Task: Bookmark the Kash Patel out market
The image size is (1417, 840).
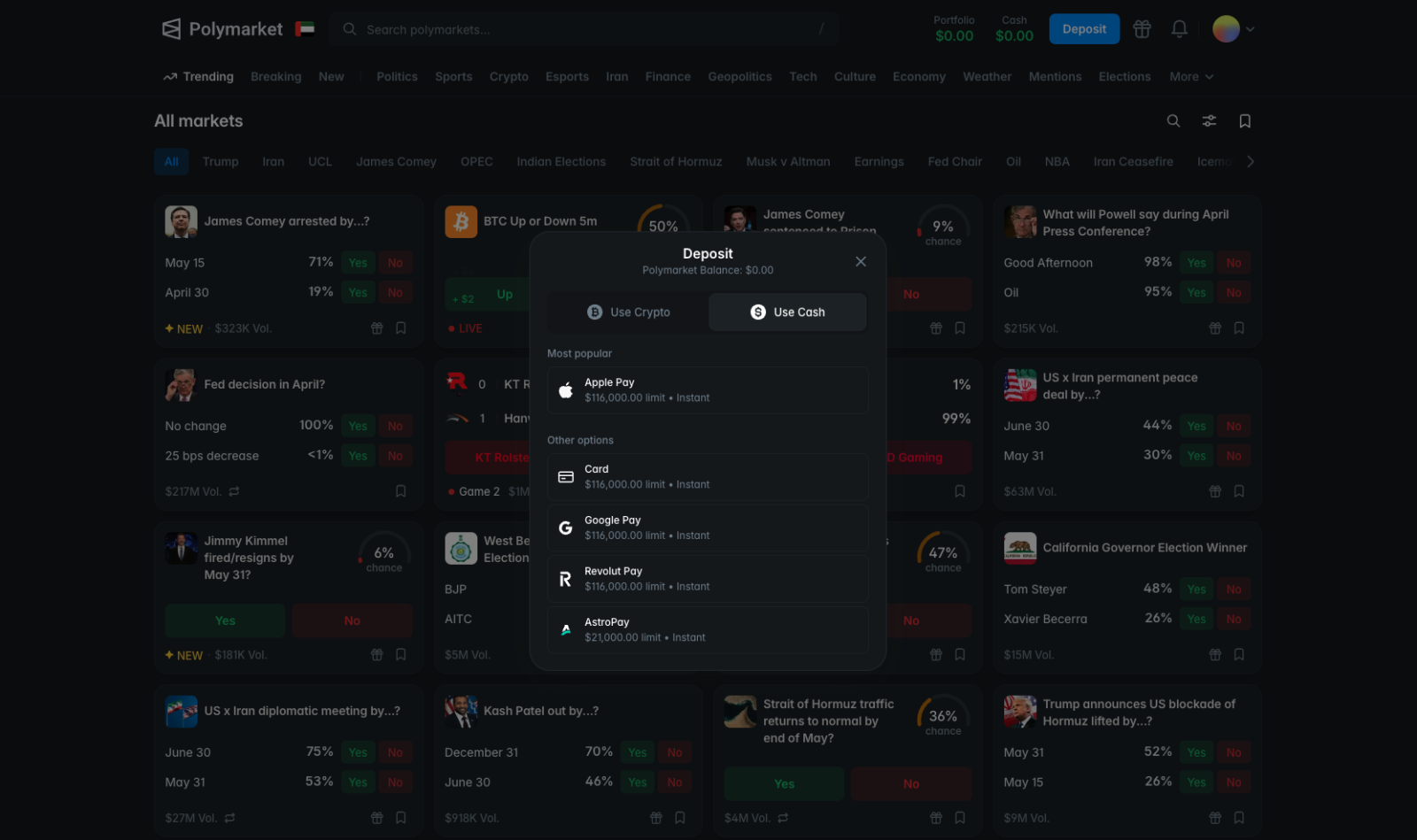Action: click(680, 818)
